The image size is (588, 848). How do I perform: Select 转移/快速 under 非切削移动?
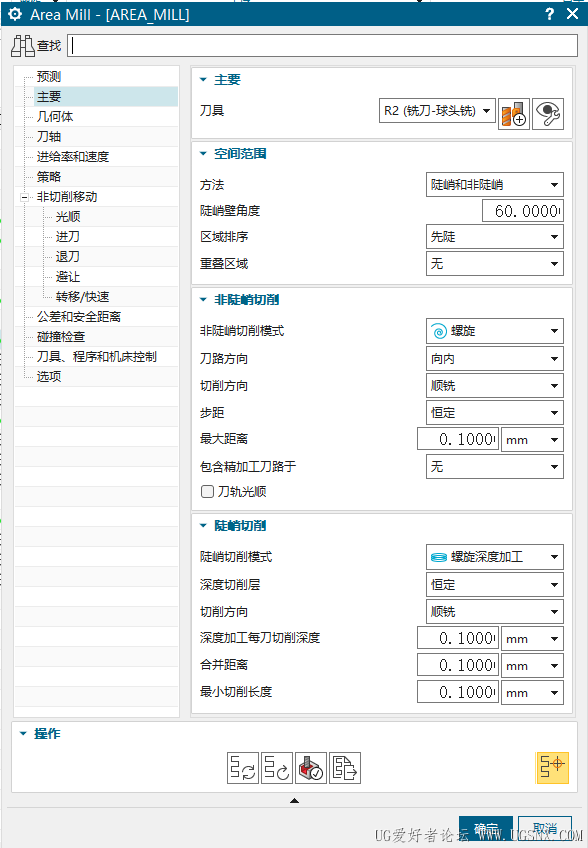pos(82,297)
